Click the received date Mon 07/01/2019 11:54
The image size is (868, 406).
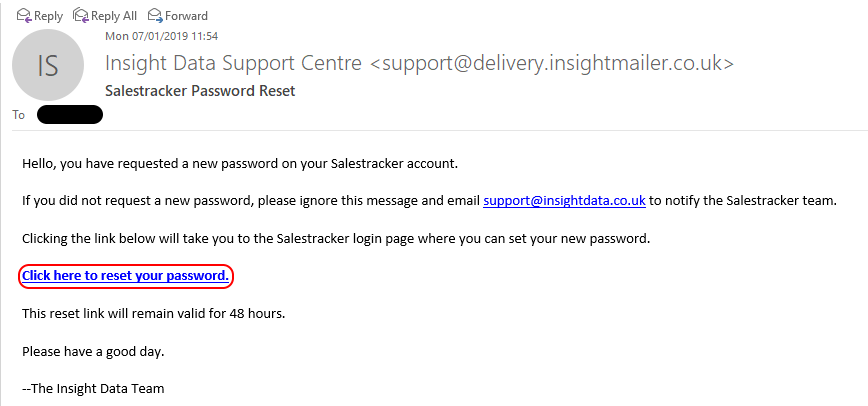(161, 36)
